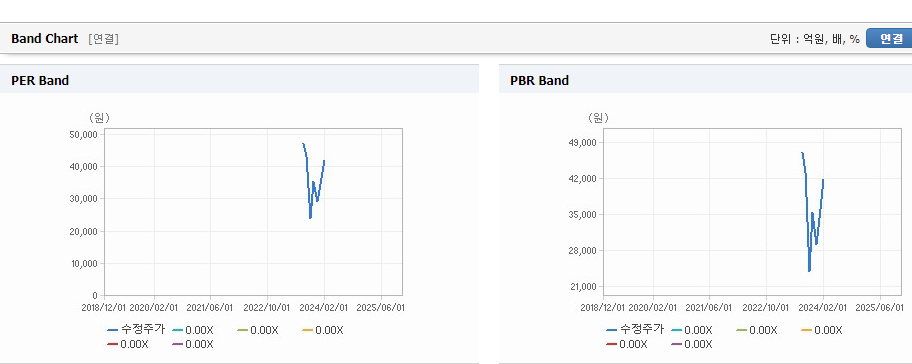
Task: Click the 2021/06/01 date under PBR Band chart
Action: (710, 307)
